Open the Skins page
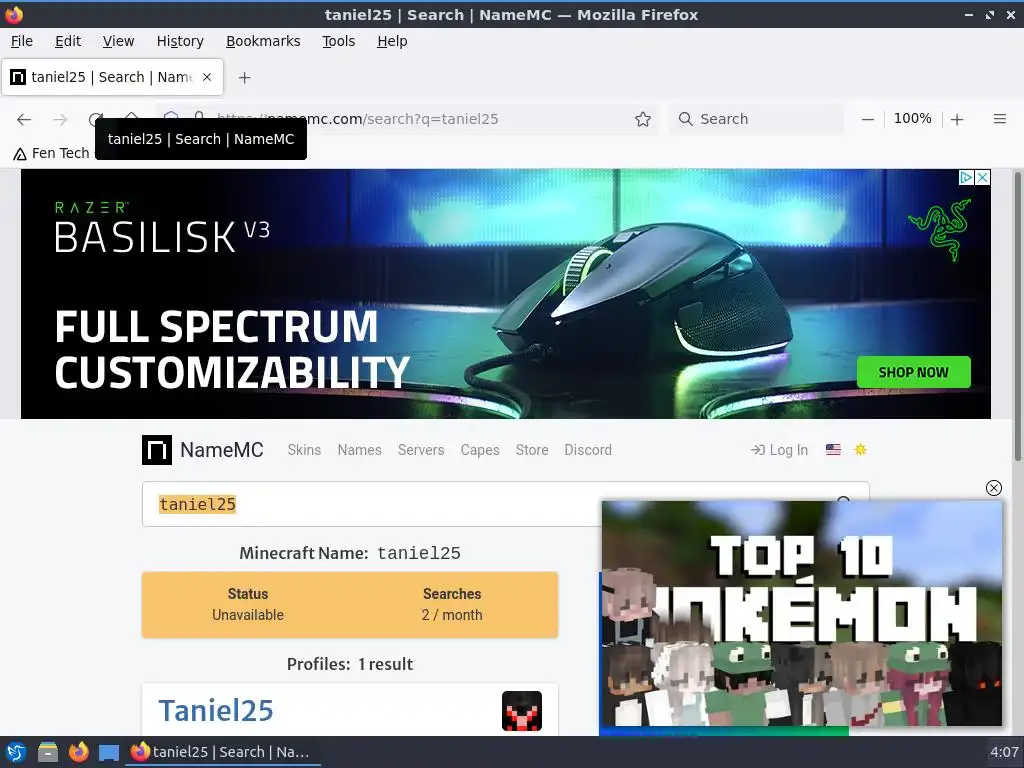The image size is (1024, 768). [x=304, y=450]
